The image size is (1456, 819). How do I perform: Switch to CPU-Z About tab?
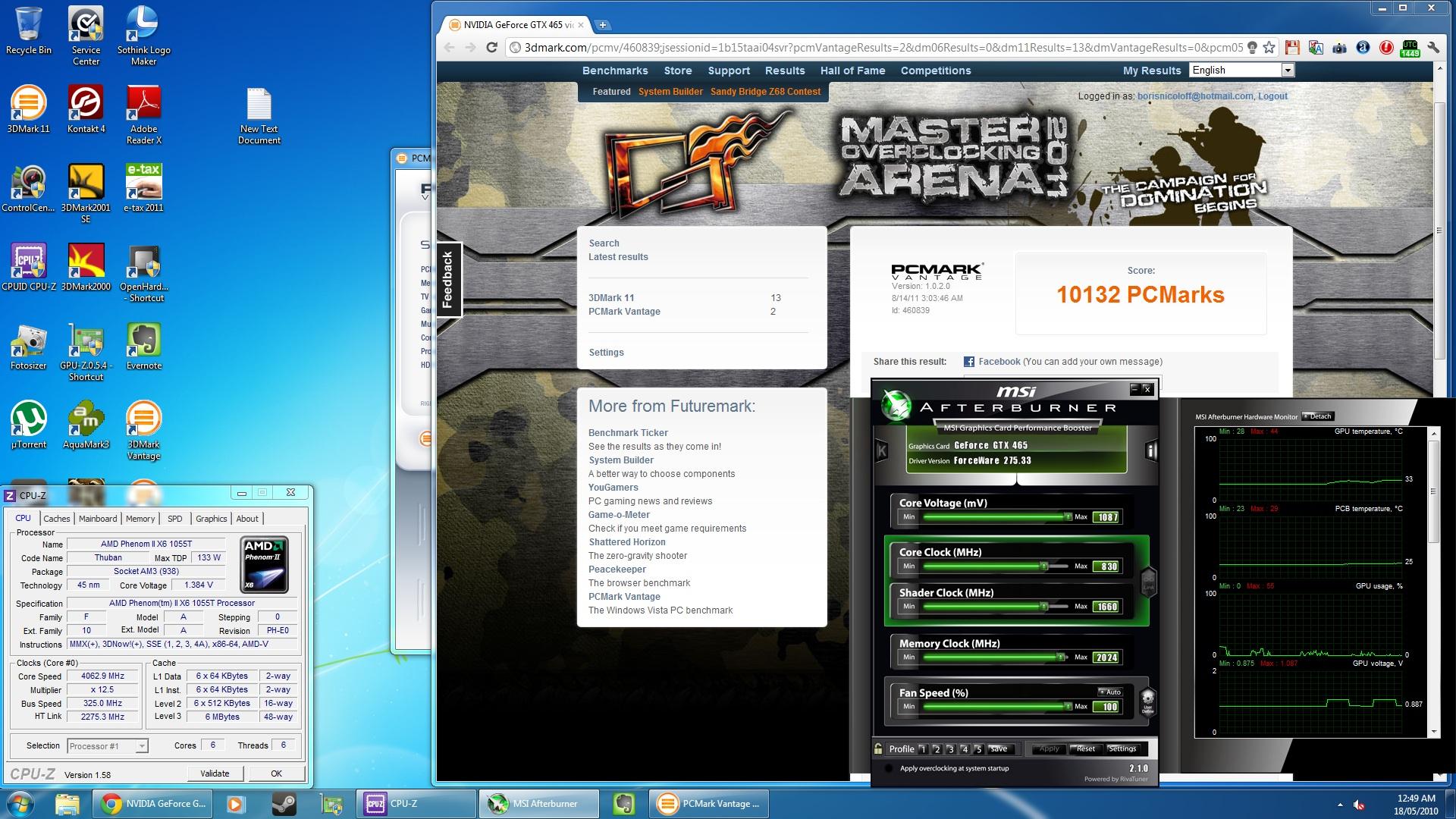coord(247,519)
